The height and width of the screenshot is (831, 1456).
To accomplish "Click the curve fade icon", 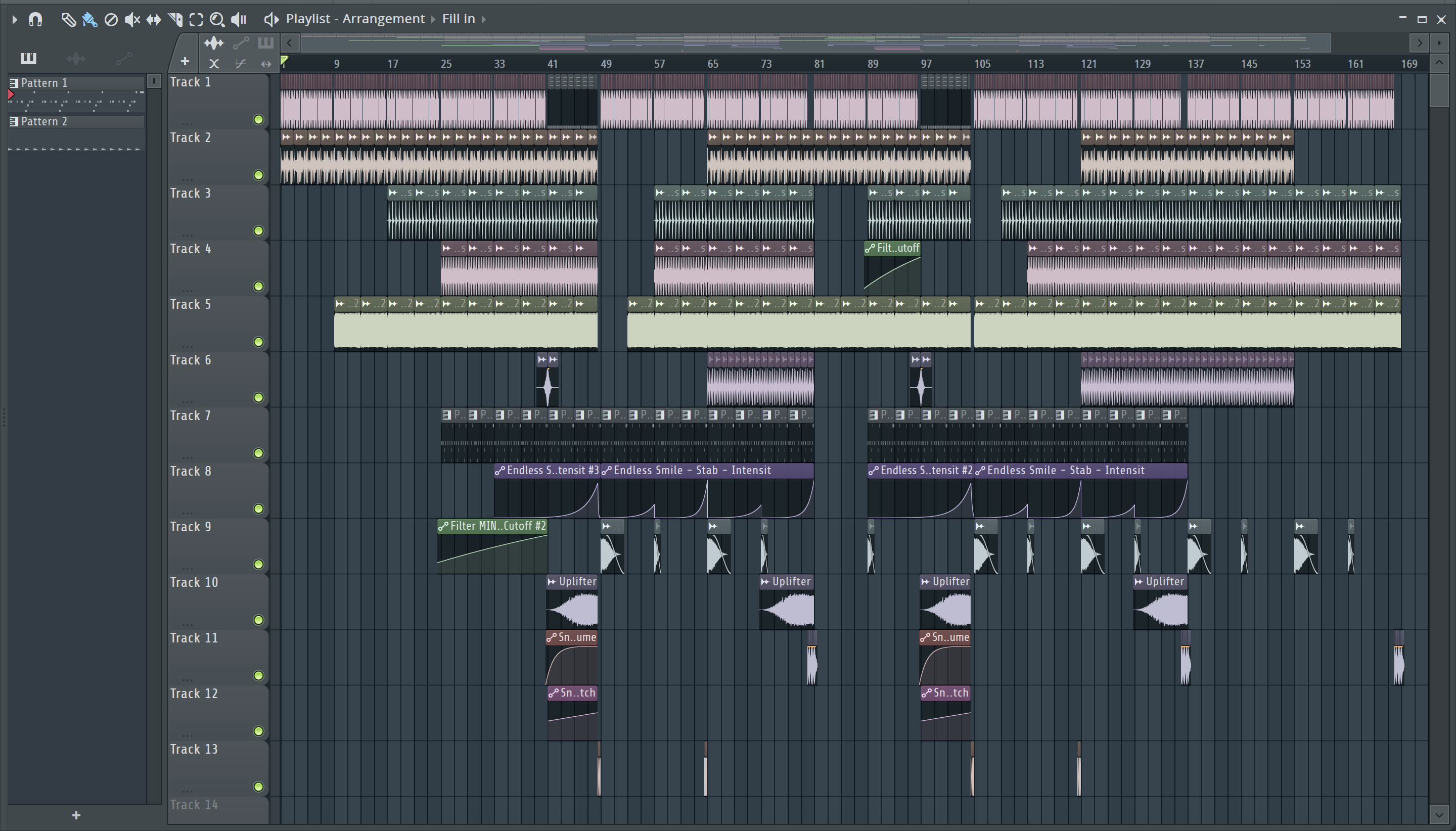I will [240, 63].
